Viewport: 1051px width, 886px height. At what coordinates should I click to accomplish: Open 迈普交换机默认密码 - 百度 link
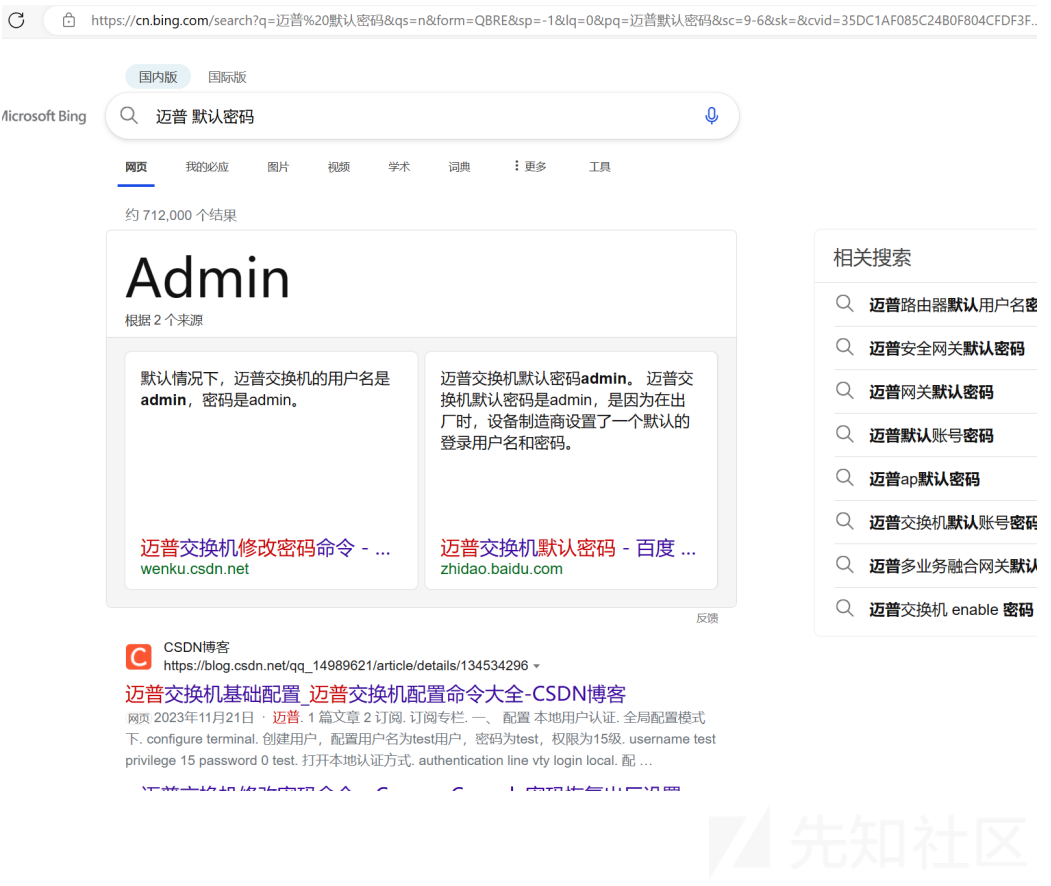tap(568, 548)
